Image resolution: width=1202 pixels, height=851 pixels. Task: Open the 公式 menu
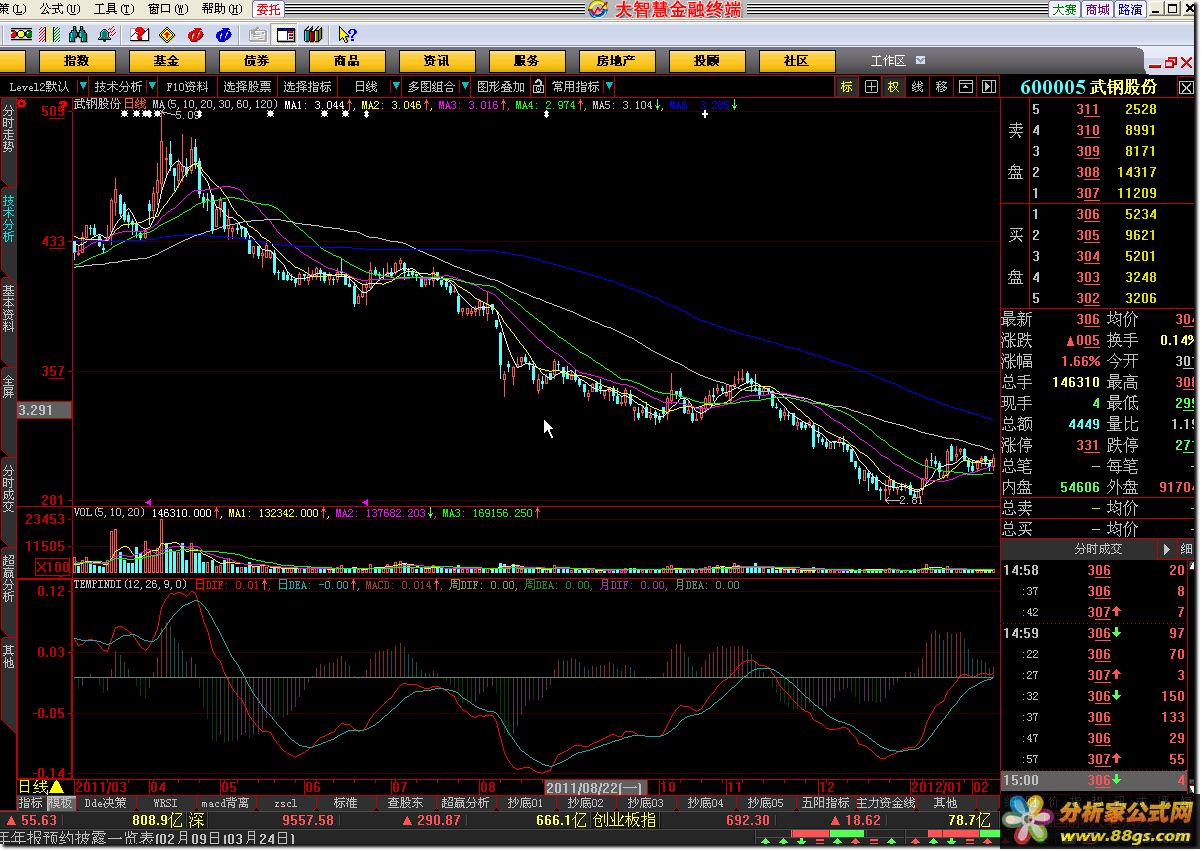click(58, 9)
